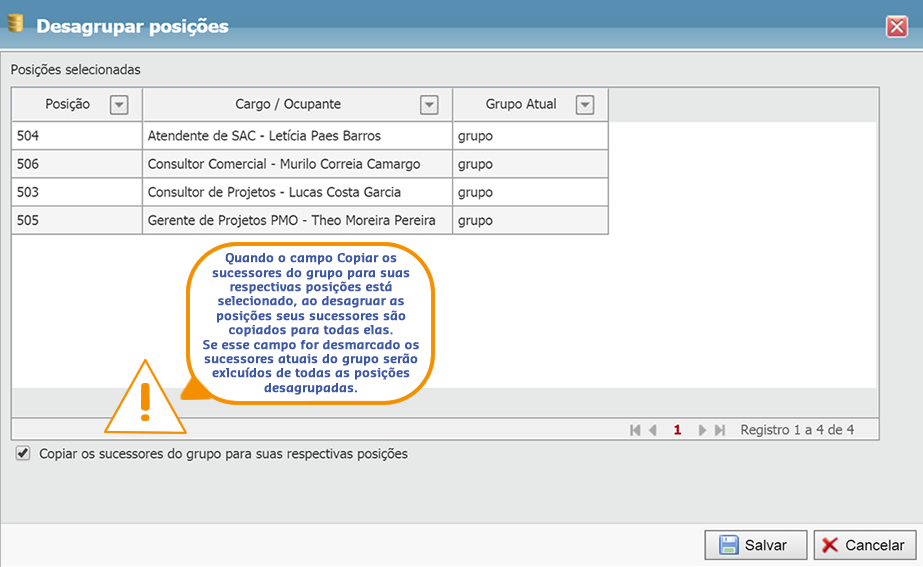923x567 pixels.
Task: Click the last page pagination icon
Action: [x=720, y=430]
